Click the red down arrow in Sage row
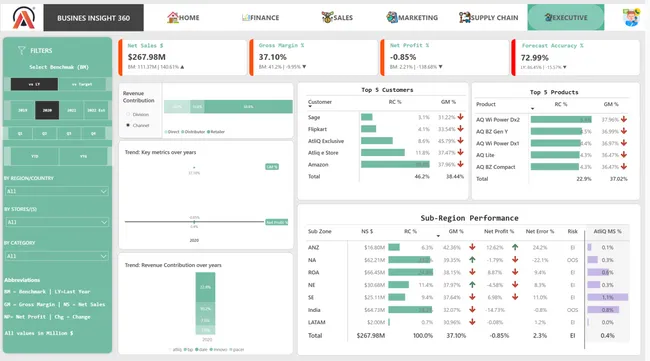 [461, 117]
